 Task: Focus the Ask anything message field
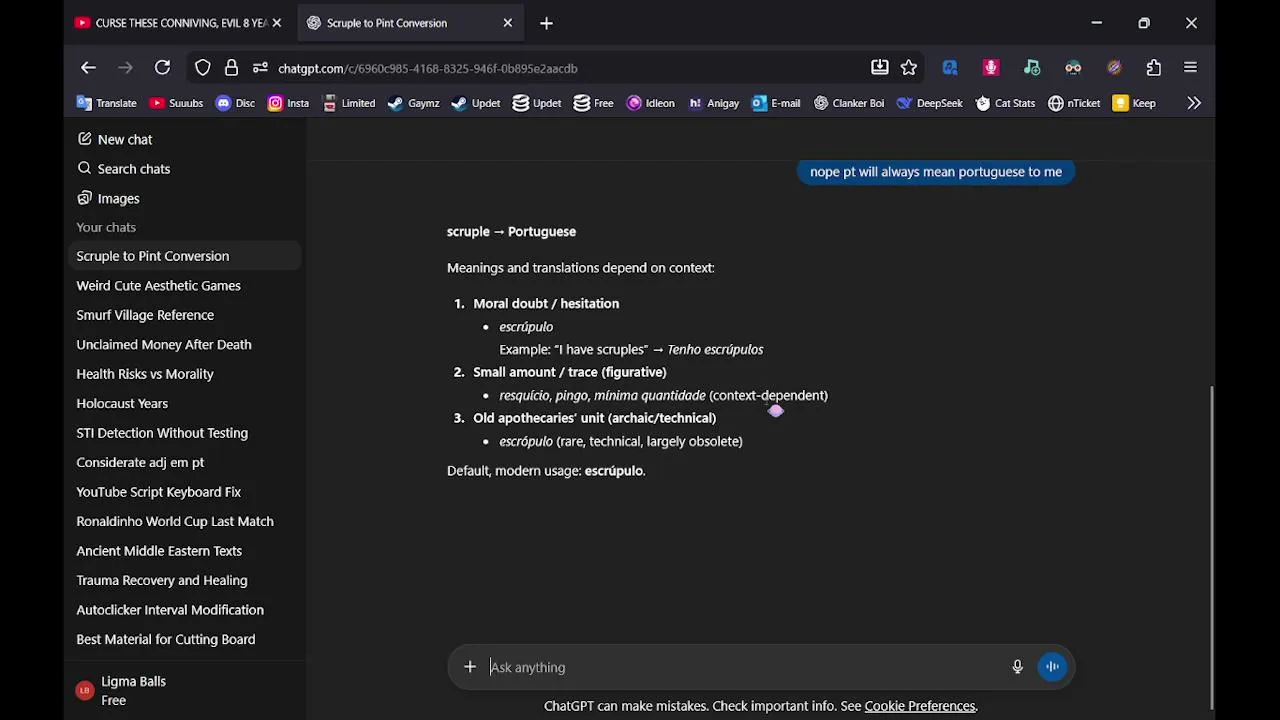coord(745,667)
